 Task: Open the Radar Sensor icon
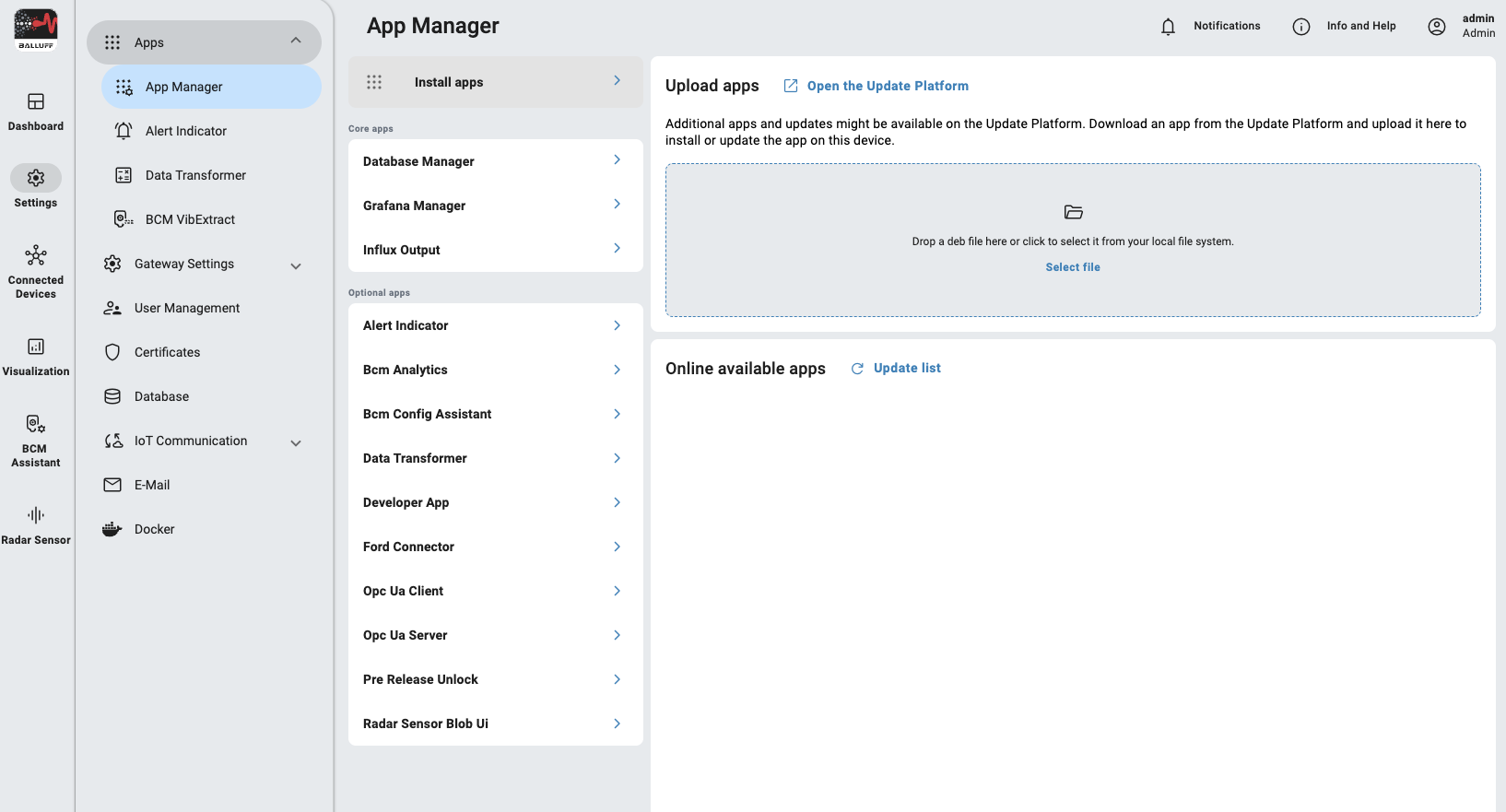point(36,515)
